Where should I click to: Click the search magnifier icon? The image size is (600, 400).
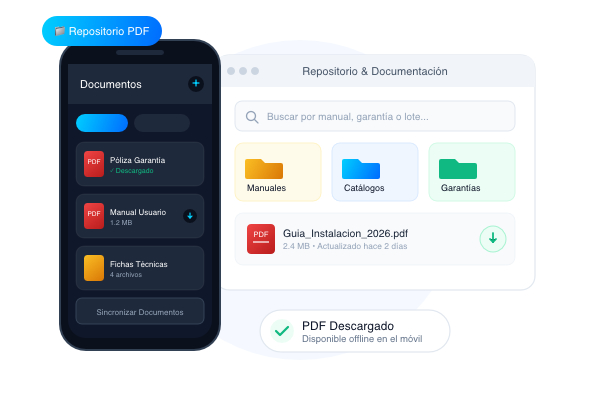(x=252, y=117)
